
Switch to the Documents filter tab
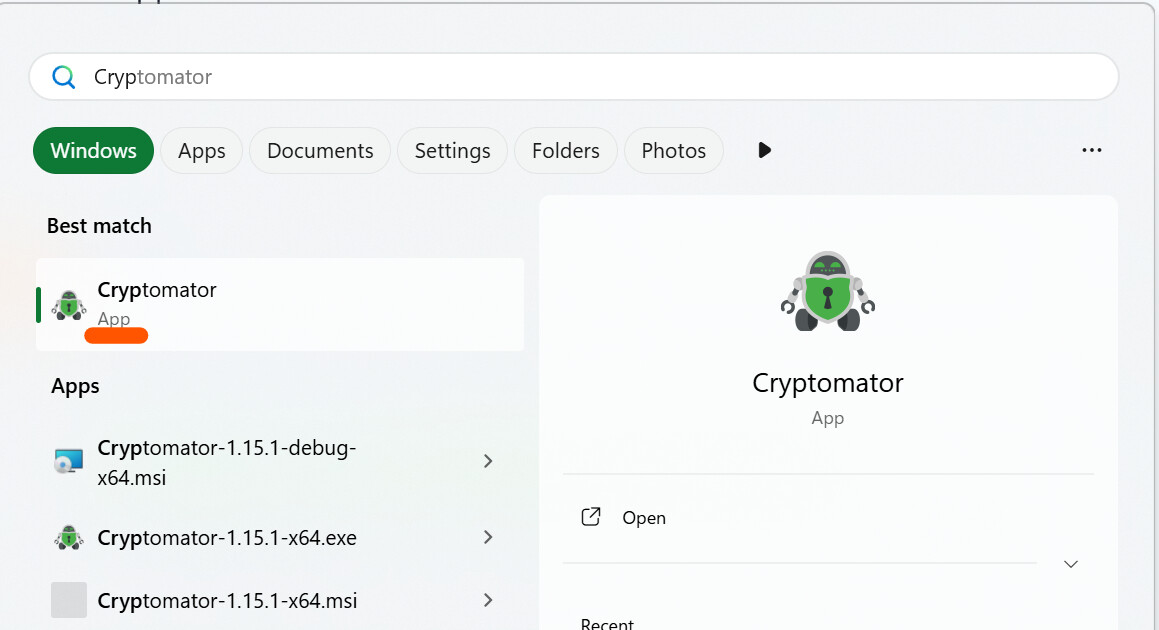[x=320, y=151]
